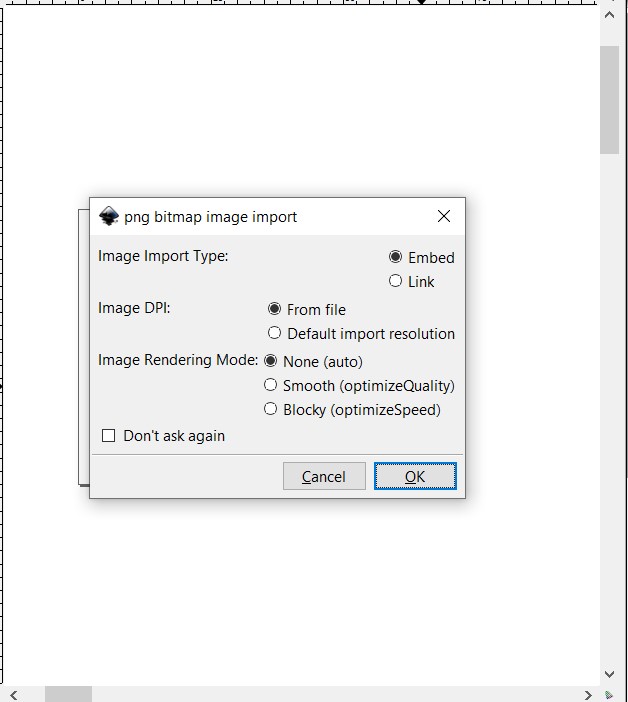Click the vertical scrollbar down arrow
Viewport: 628px width, 702px height.
pos(609,674)
